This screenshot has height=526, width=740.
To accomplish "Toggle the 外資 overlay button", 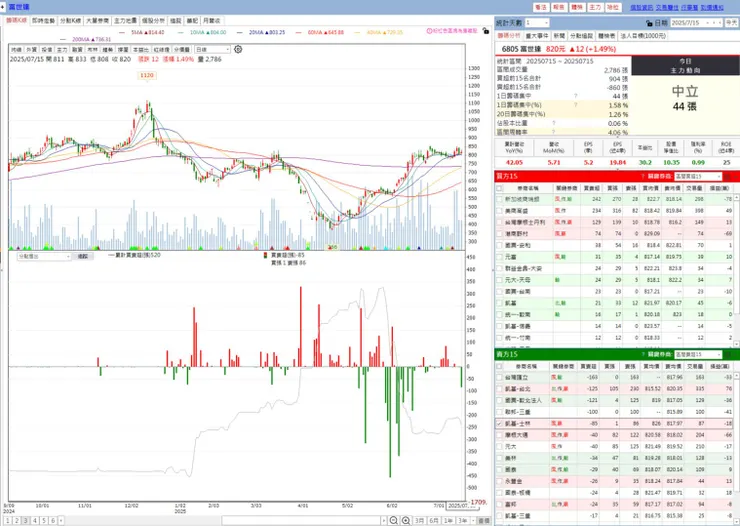I will tap(32, 50).
